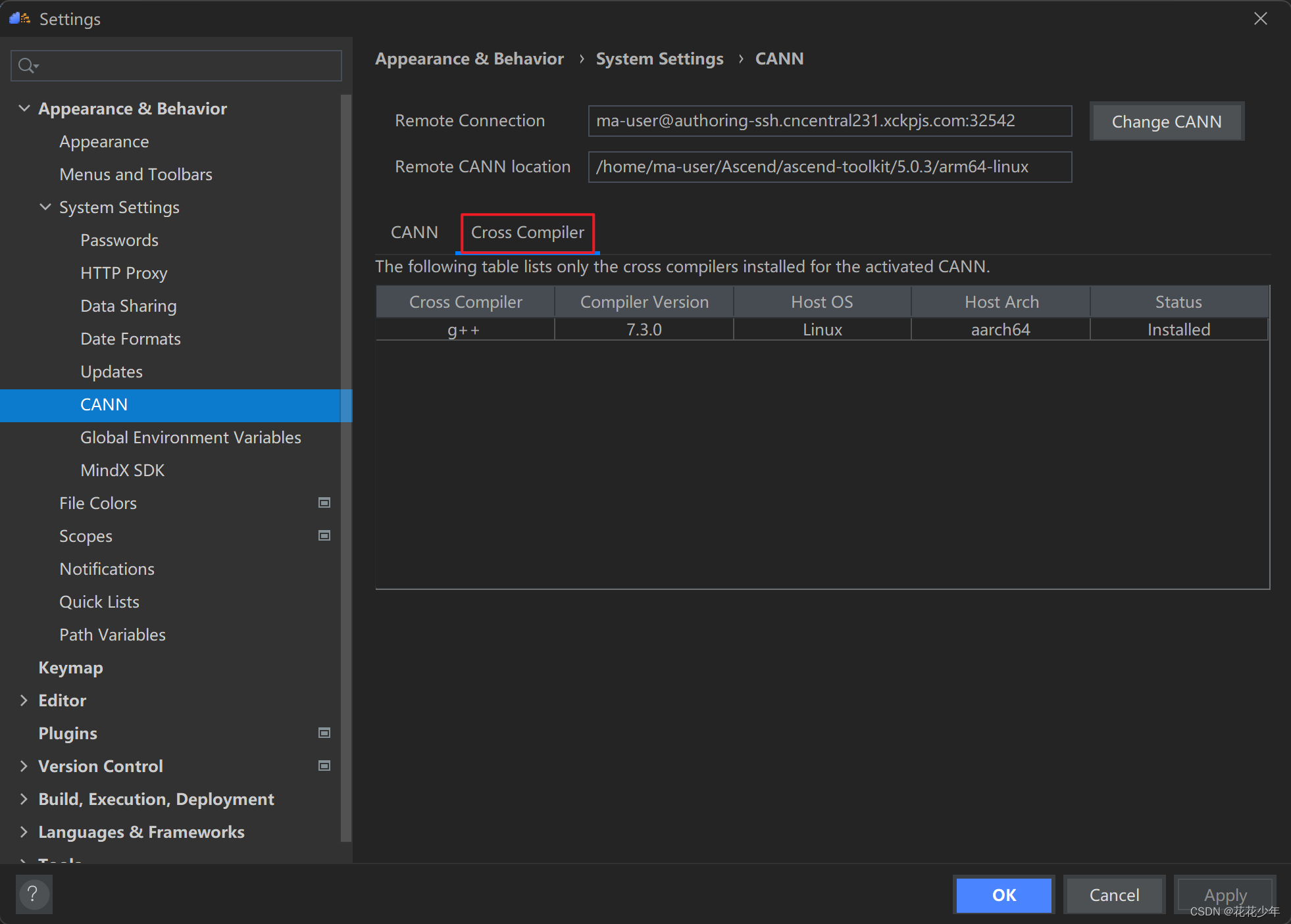The width and height of the screenshot is (1291, 924).
Task: Click the 7.3.0 compiler version cell
Action: [644, 329]
